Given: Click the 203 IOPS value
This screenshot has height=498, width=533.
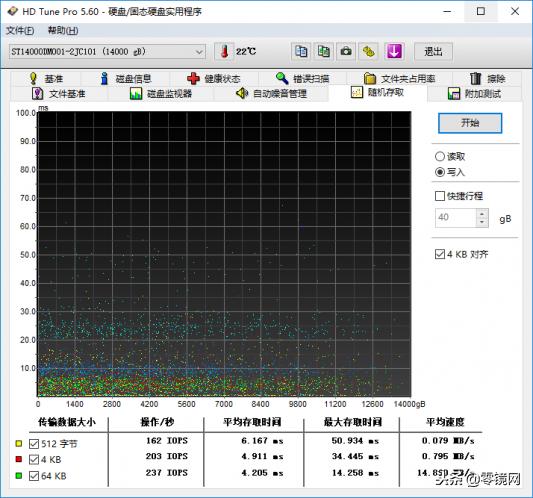Looking at the screenshot, I should pos(167,456).
